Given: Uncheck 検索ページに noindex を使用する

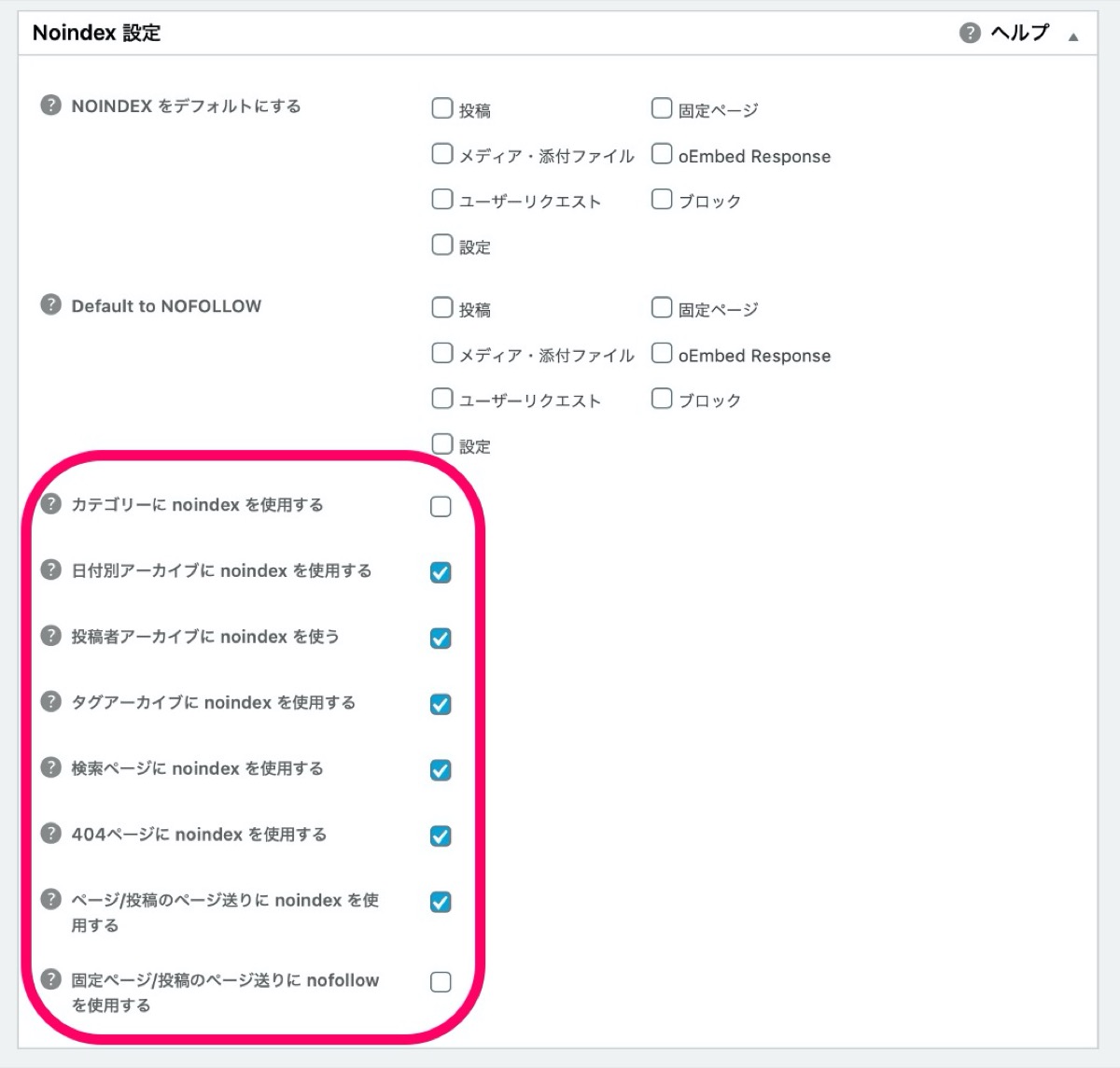Looking at the screenshot, I should 441,770.
